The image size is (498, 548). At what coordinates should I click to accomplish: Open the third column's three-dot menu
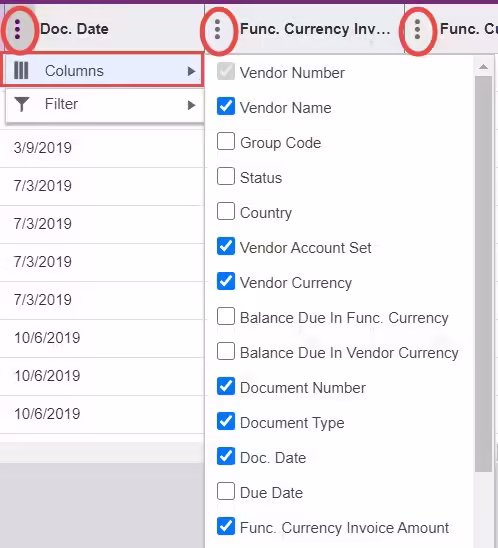(x=417, y=29)
